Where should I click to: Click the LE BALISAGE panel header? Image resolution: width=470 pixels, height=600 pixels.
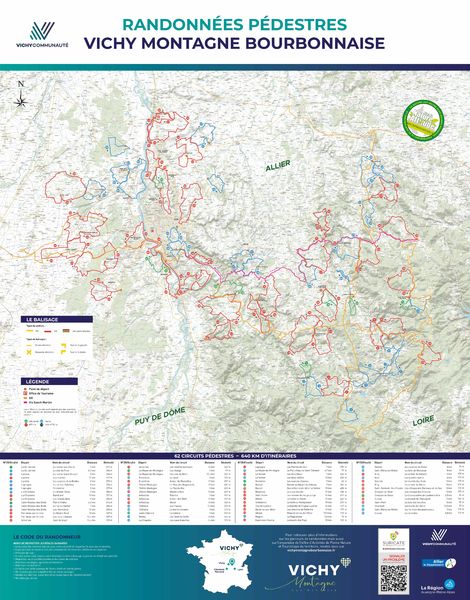pos(57,319)
